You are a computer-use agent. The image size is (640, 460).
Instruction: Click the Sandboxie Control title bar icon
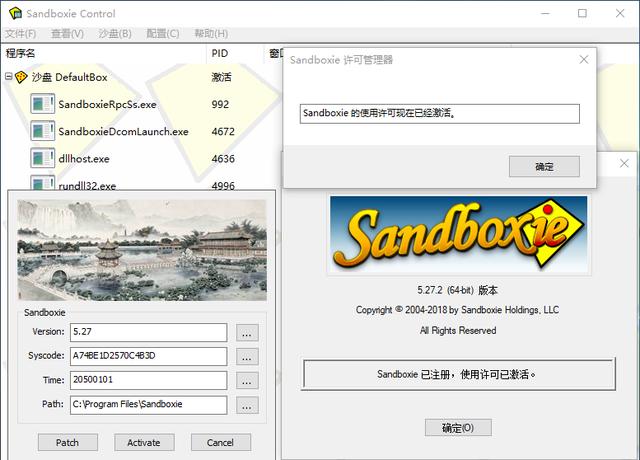point(14,14)
